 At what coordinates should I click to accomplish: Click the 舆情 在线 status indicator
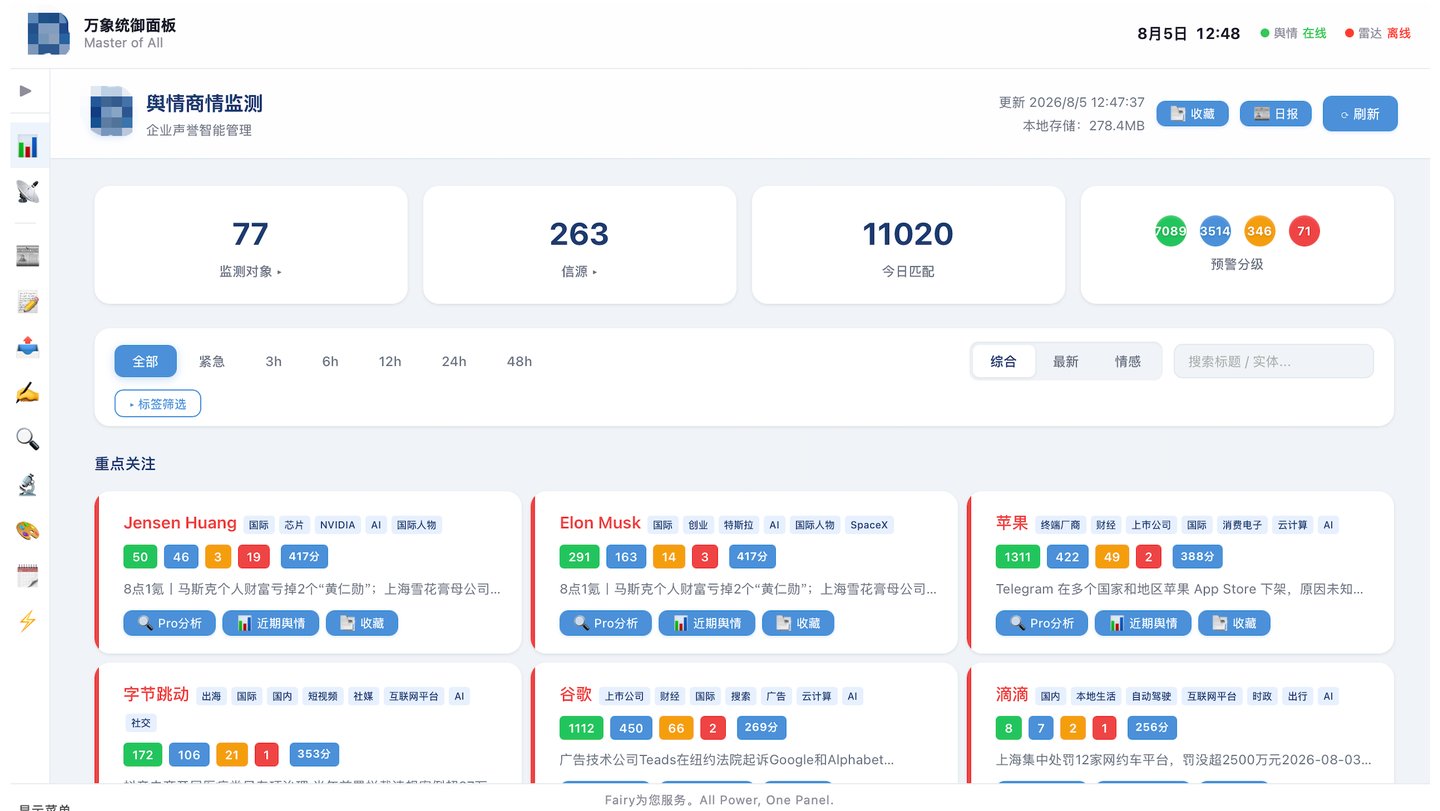(1293, 33)
